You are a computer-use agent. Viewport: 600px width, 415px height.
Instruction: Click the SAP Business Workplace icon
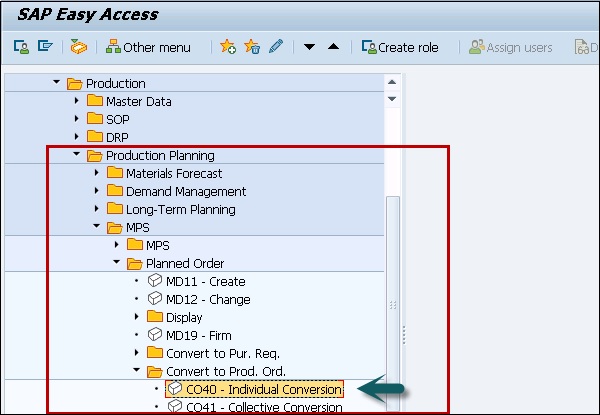click(78, 47)
